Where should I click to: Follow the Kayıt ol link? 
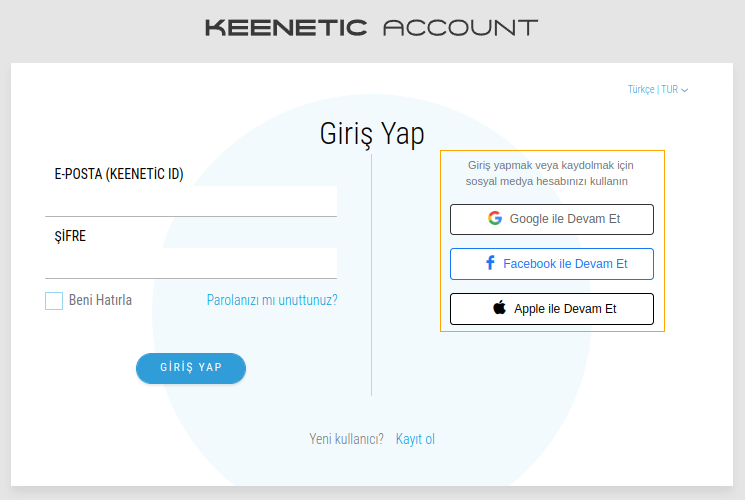pos(415,439)
